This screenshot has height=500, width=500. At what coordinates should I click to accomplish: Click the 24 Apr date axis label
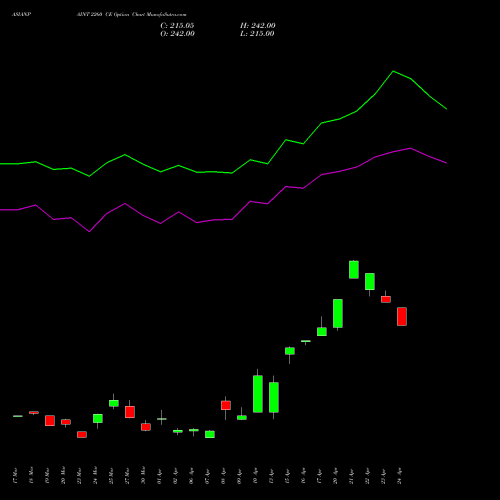399,476
